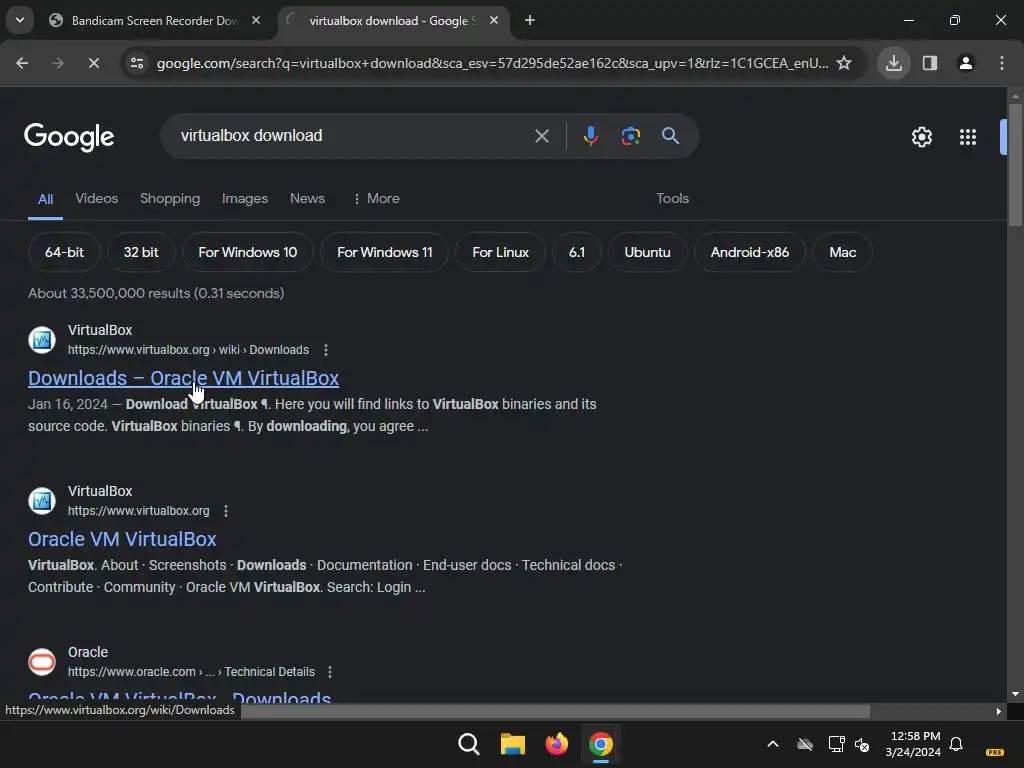Screen dimensions: 1024x768
Task: Apply the Android-x86 filter chip
Action: pyautogui.click(x=749, y=252)
